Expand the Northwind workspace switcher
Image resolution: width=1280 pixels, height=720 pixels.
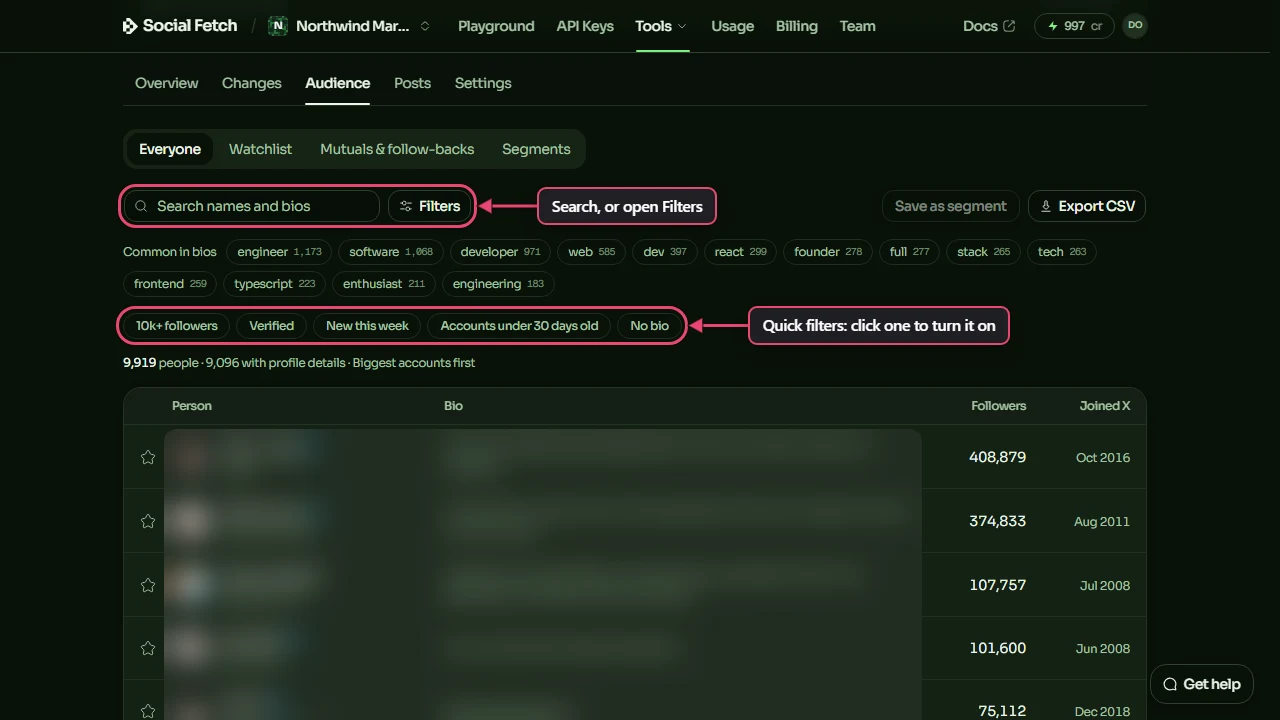tap(425, 26)
